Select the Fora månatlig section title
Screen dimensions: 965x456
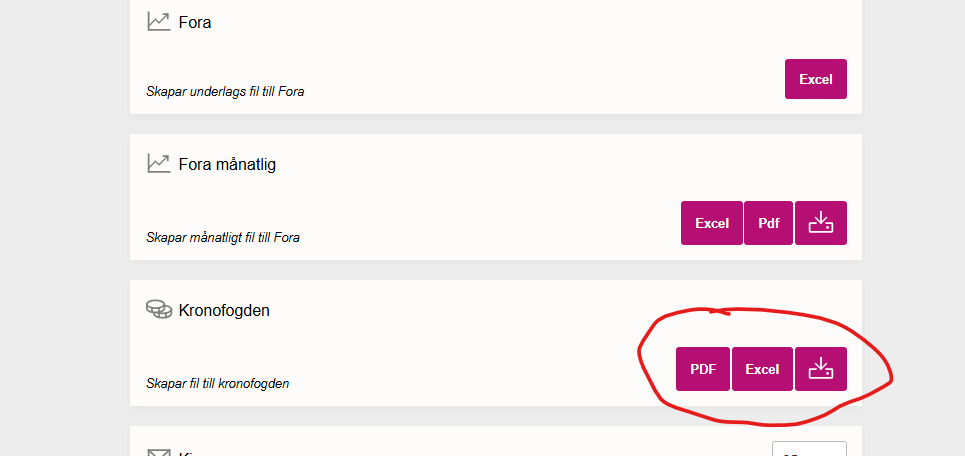[227, 164]
